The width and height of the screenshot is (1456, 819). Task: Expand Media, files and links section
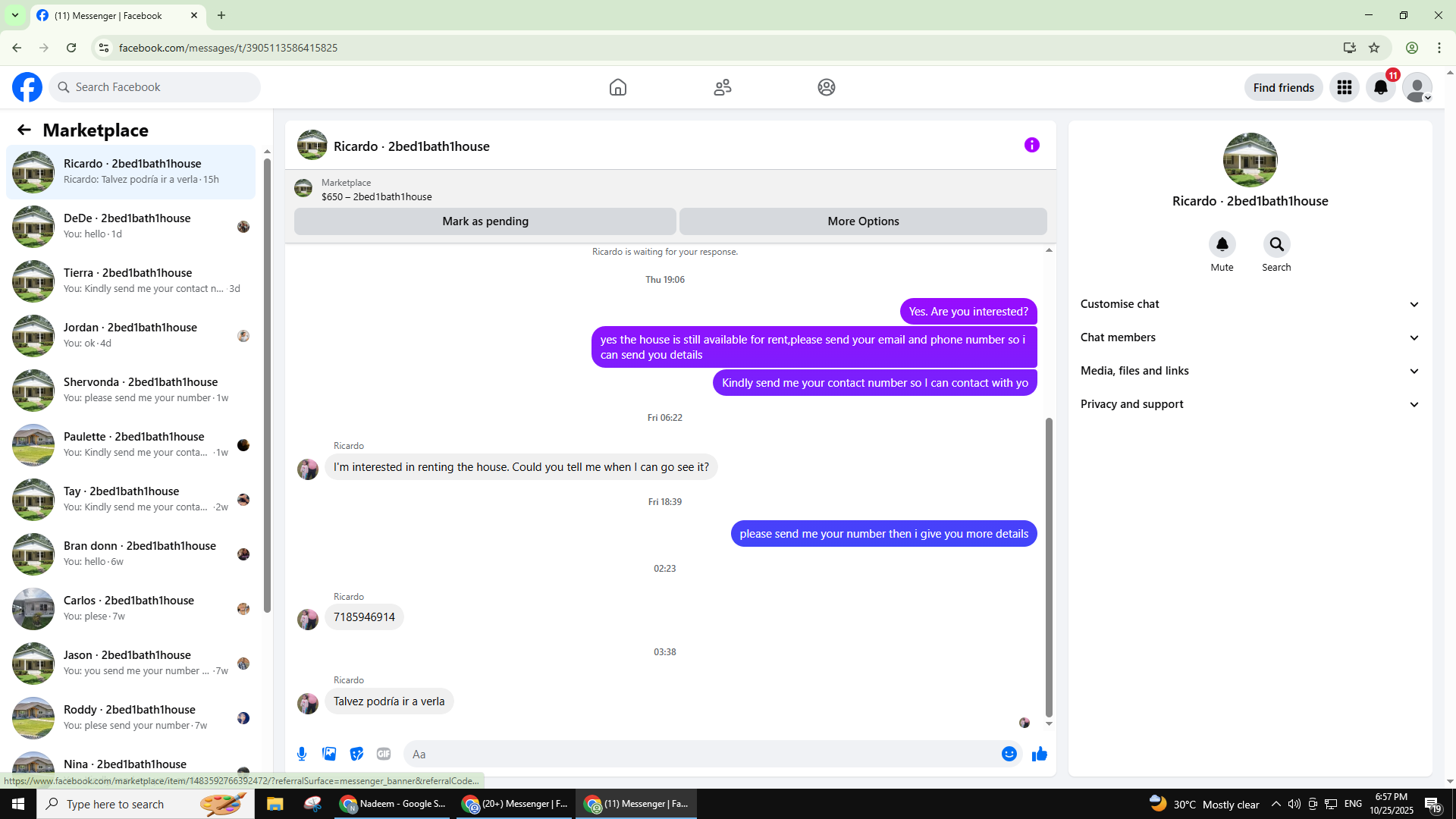[x=1250, y=371]
